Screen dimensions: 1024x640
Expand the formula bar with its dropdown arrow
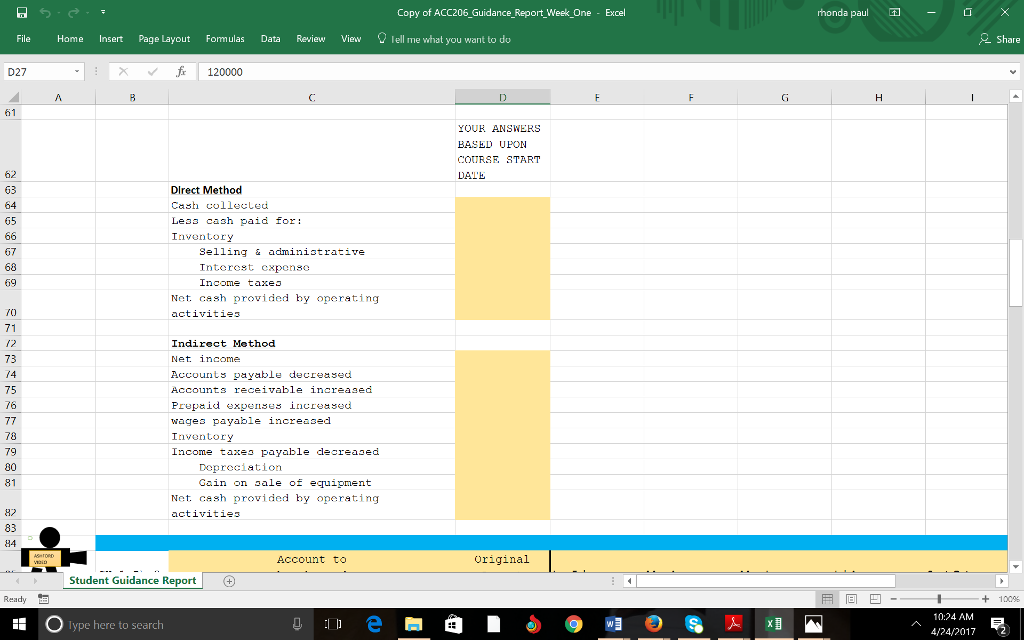1013,71
